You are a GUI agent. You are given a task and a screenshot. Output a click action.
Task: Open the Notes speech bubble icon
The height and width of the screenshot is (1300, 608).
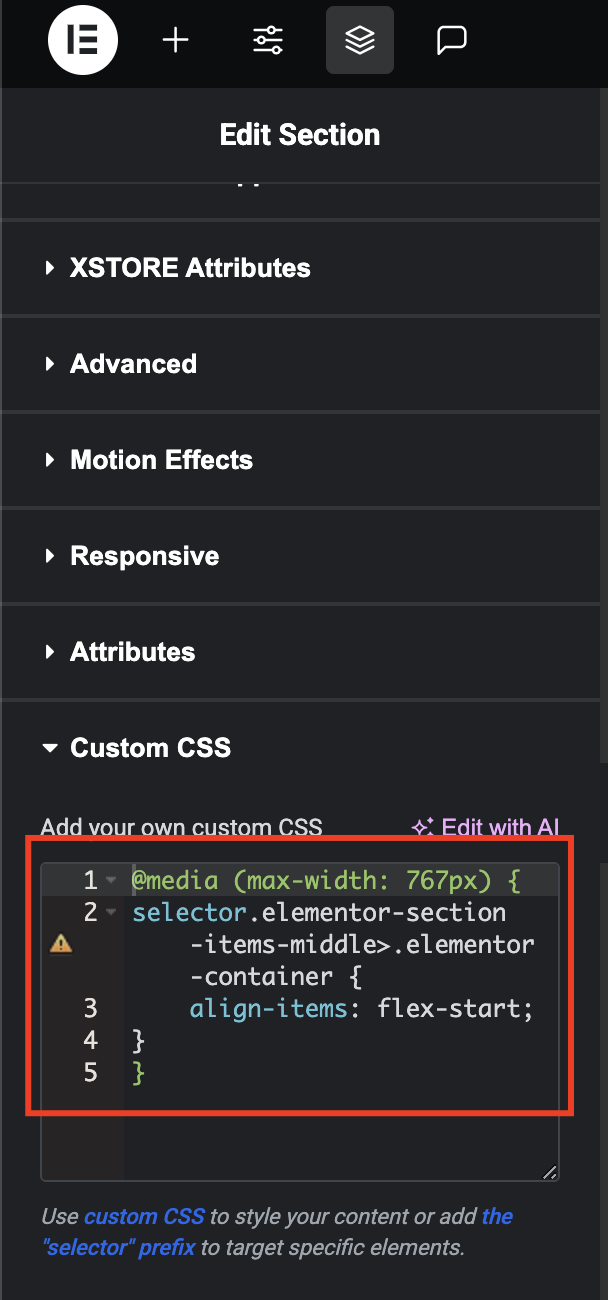pos(452,40)
